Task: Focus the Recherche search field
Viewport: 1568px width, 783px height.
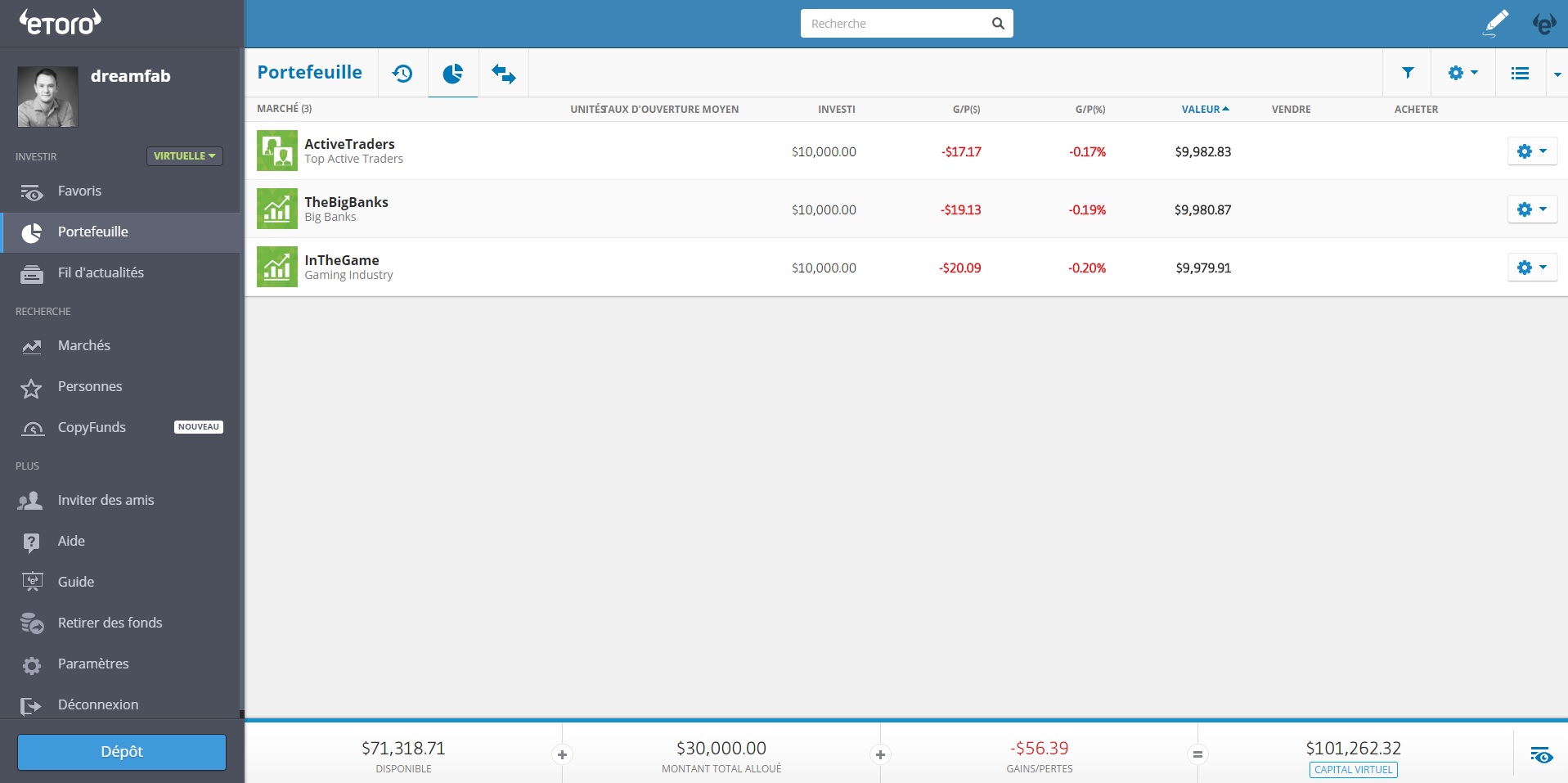Action: [896, 24]
